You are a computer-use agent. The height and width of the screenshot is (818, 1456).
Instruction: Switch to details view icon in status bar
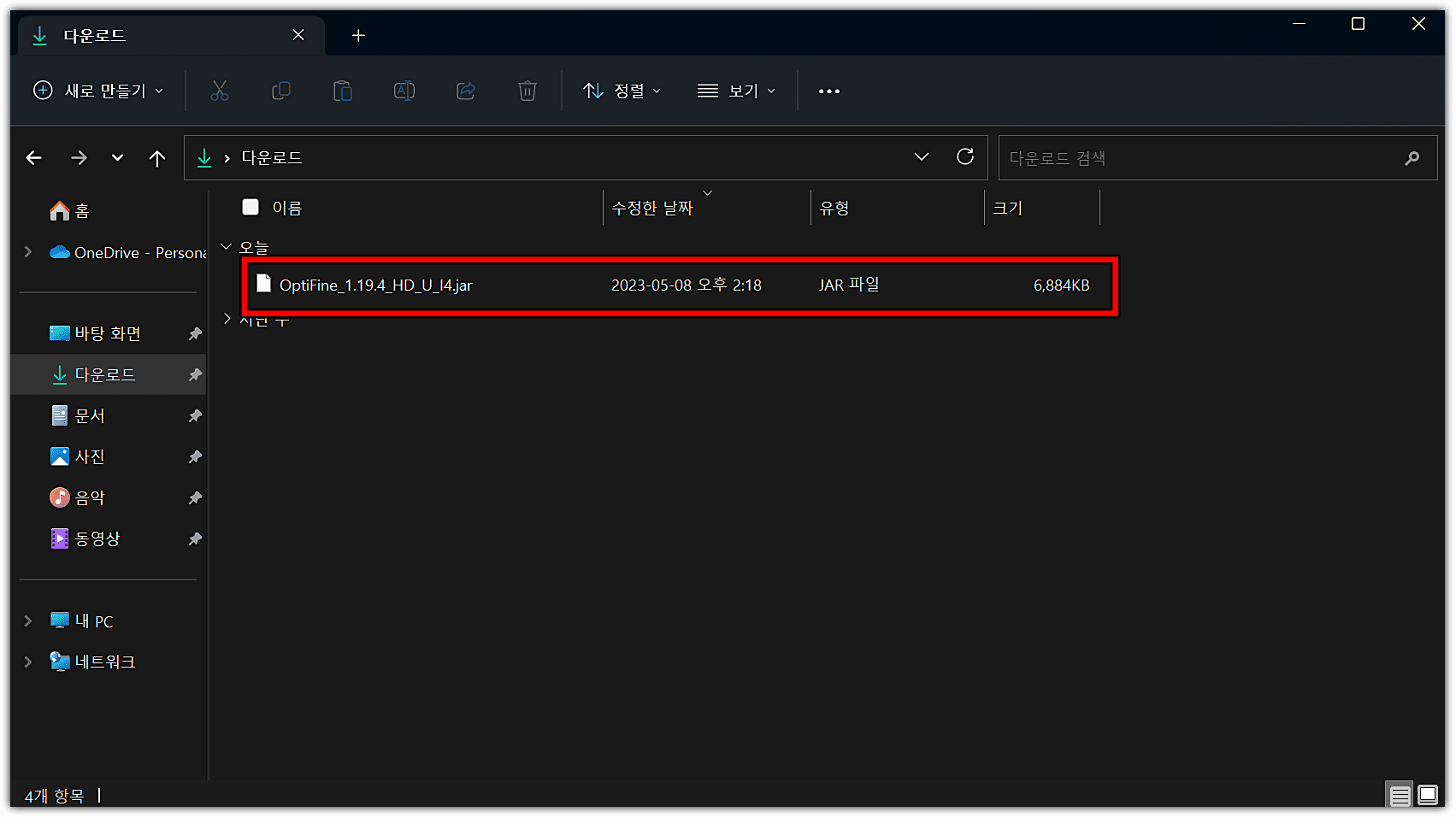coord(1400,796)
